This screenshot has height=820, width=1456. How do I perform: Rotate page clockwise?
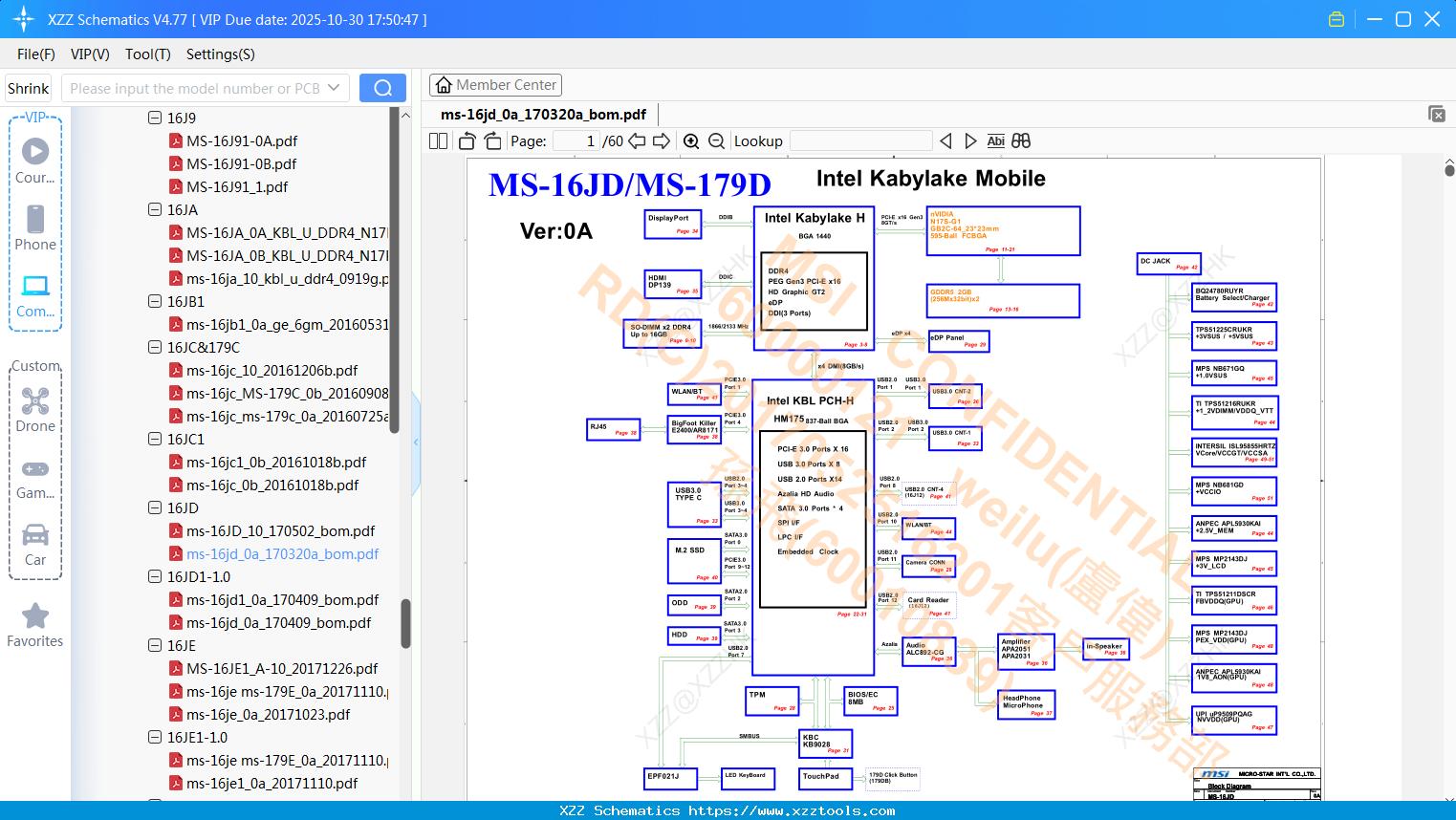click(x=493, y=141)
